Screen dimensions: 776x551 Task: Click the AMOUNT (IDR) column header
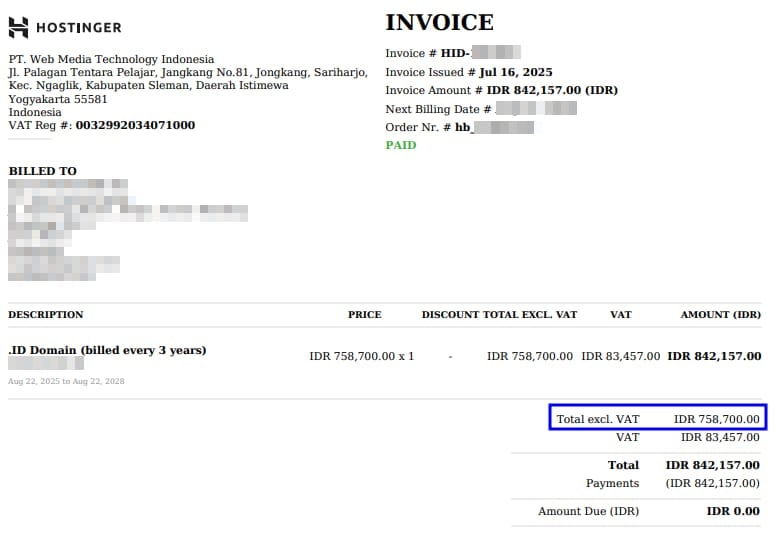[720, 315]
